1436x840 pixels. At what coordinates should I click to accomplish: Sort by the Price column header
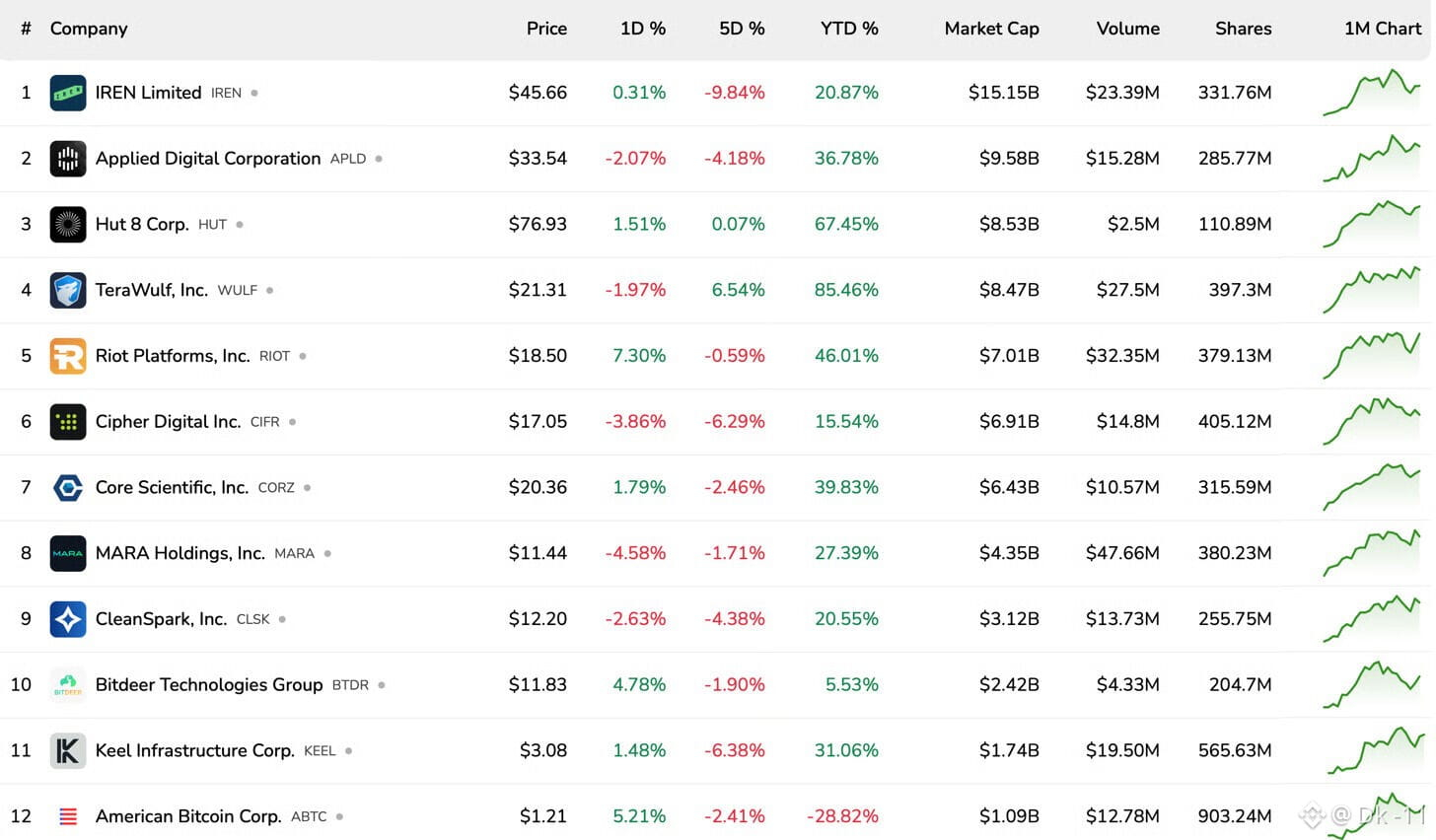[546, 29]
